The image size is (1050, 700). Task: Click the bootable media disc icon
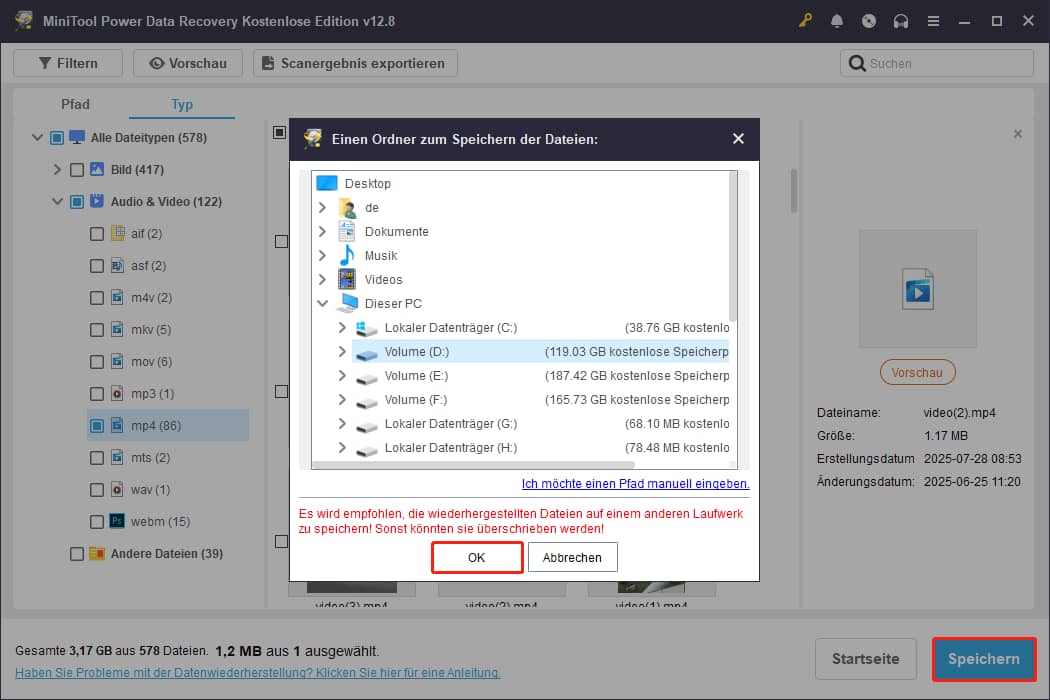click(x=869, y=20)
